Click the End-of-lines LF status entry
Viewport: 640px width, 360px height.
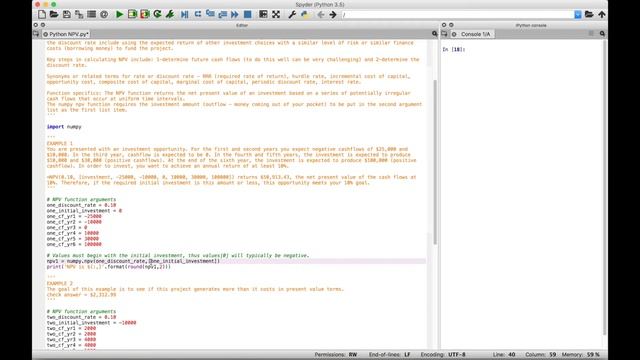pyautogui.click(x=390, y=355)
